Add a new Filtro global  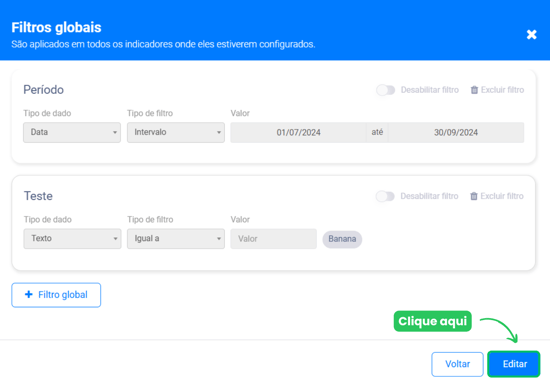56,295
